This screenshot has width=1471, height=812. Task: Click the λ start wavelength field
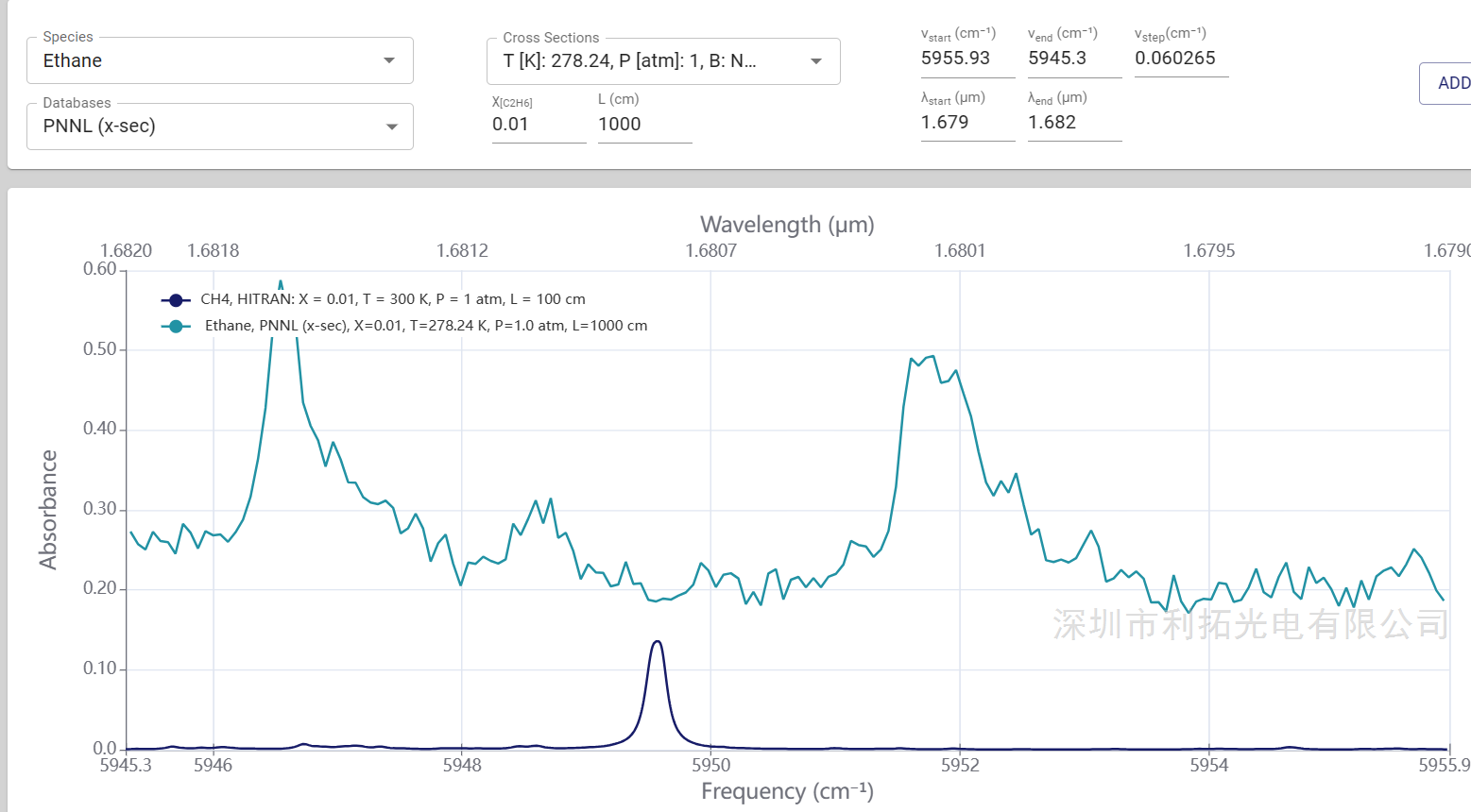tap(967, 122)
